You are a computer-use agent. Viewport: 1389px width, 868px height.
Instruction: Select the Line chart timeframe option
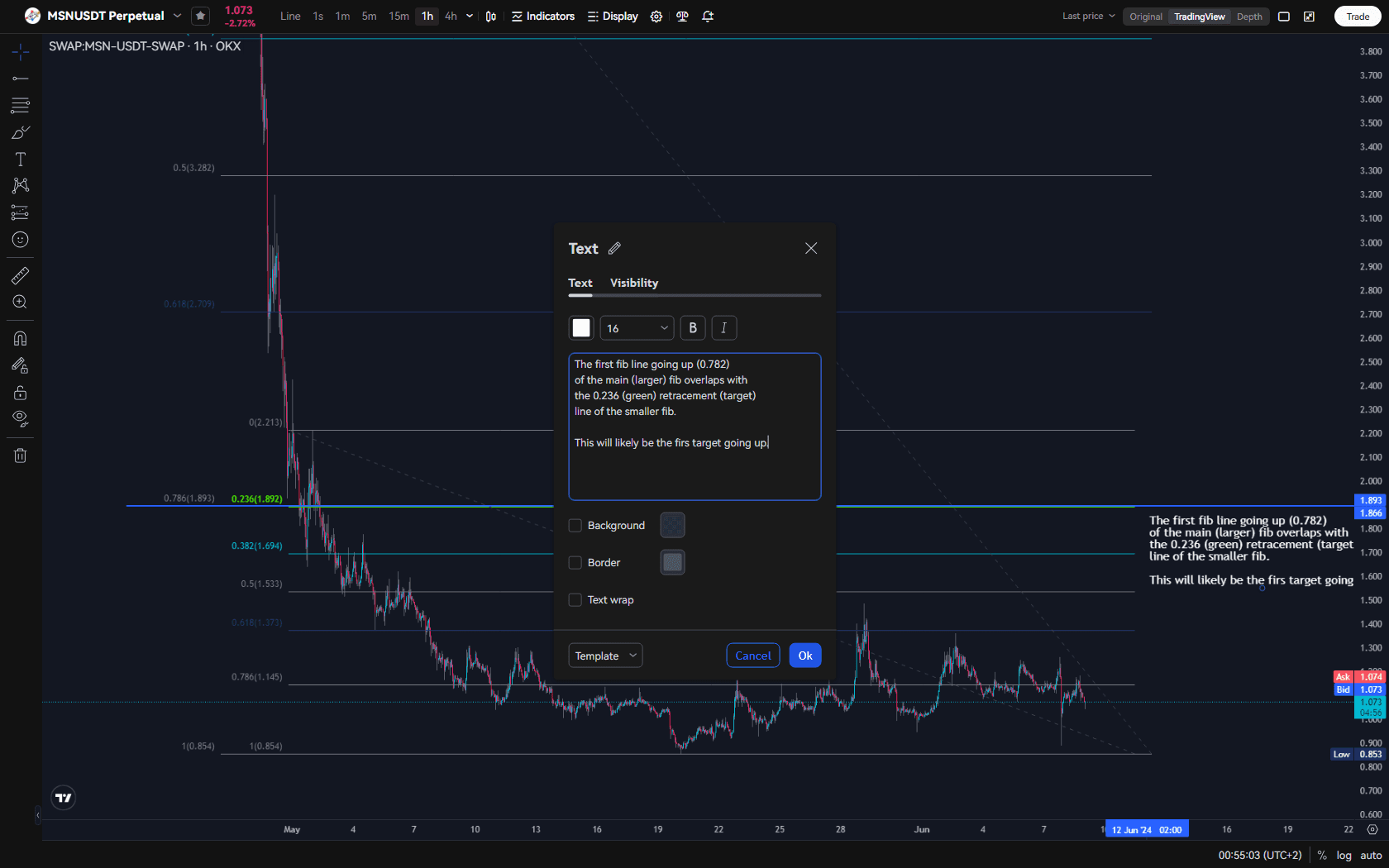290,16
